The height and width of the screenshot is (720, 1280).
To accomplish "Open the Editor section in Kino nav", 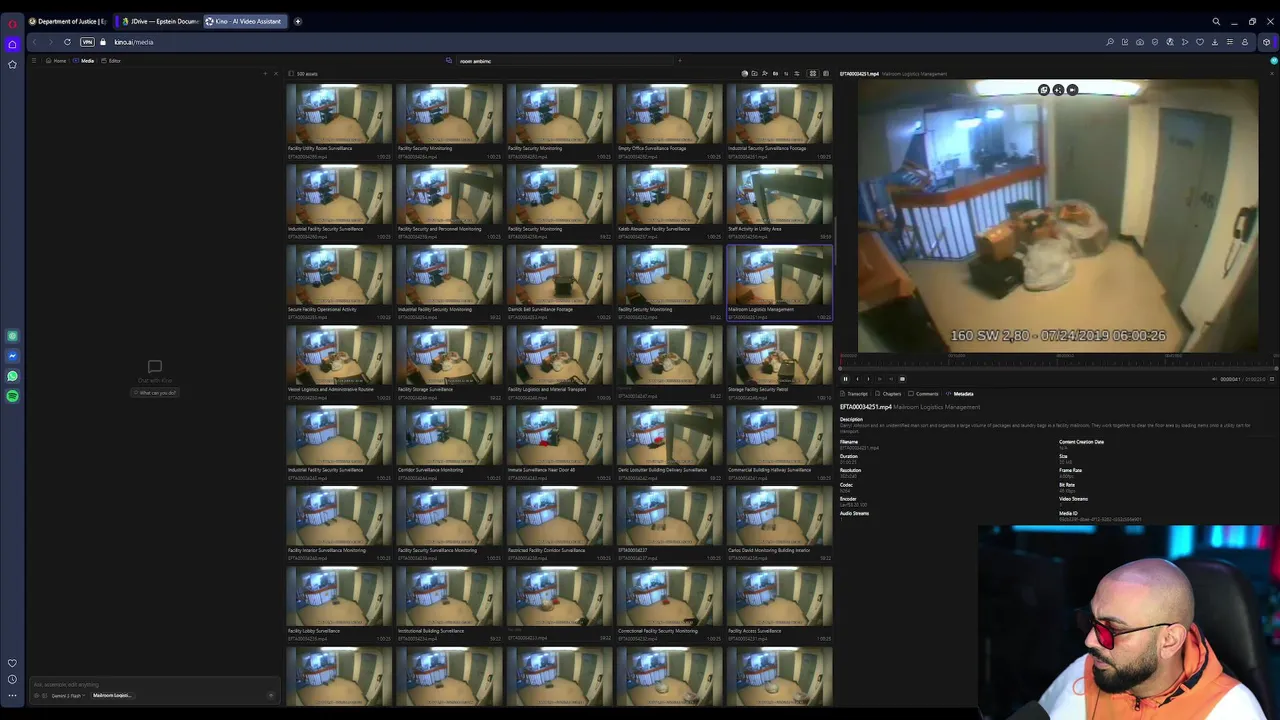I will (x=112, y=61).
